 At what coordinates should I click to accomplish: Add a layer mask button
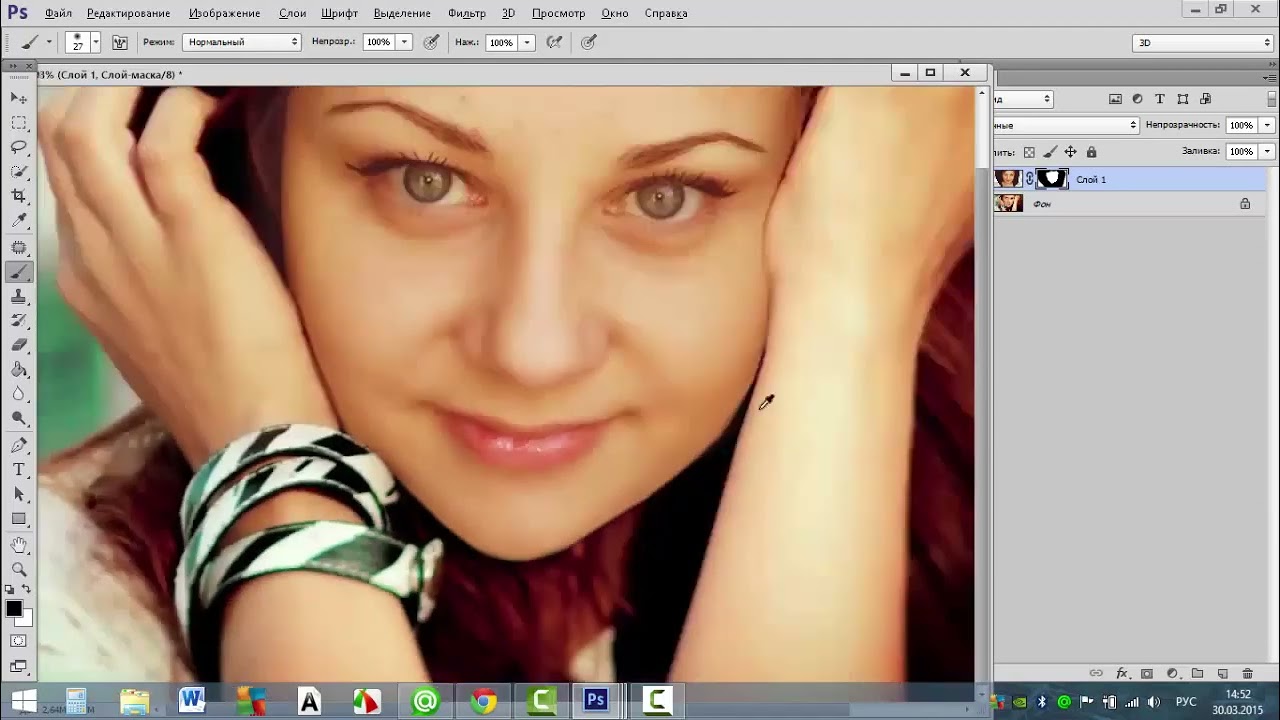click(1147, 674)
